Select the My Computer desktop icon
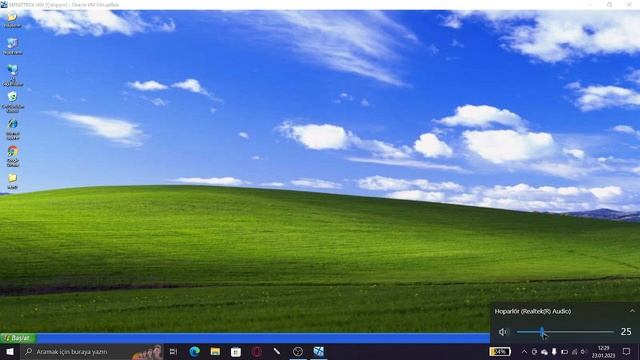The image size is (640, 360). (x=13, y=47)
